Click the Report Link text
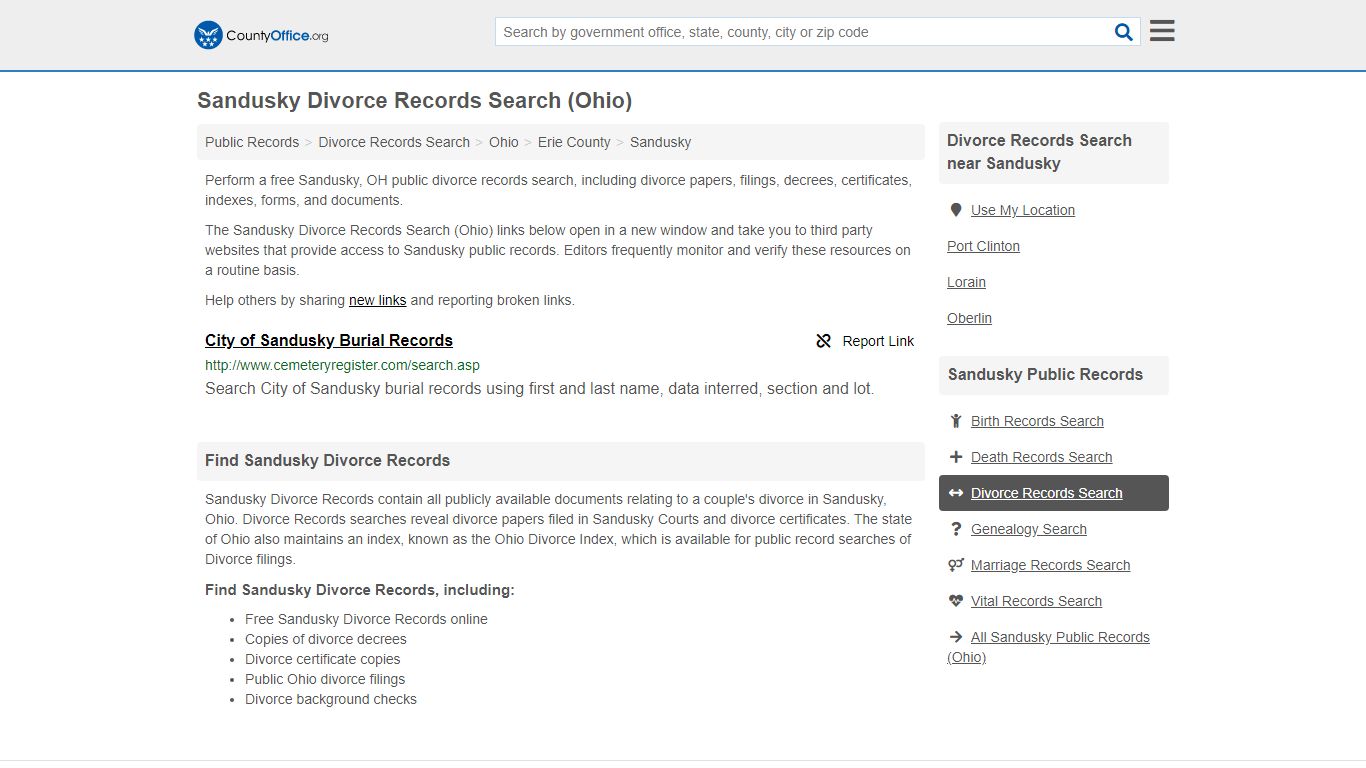The width and height of the screenshot is (1366, 768). coord(878,341)
